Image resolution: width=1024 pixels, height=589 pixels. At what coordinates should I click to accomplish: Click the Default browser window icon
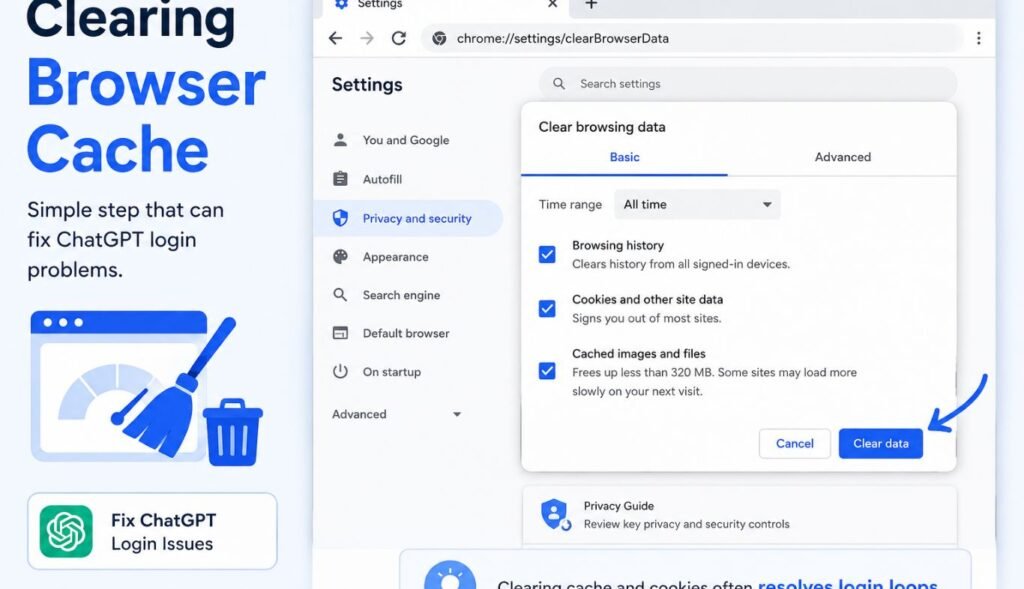click(340, 333)
